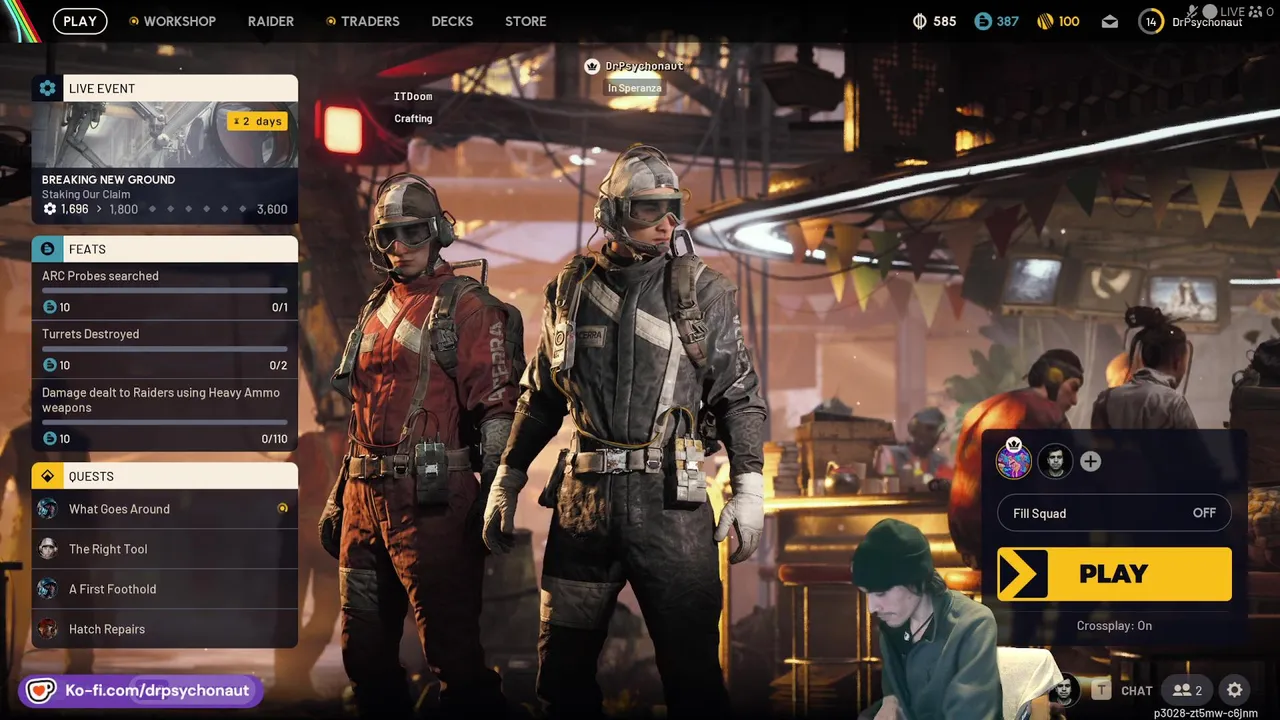Open the WORKSHOP tab

coord(179,21)
